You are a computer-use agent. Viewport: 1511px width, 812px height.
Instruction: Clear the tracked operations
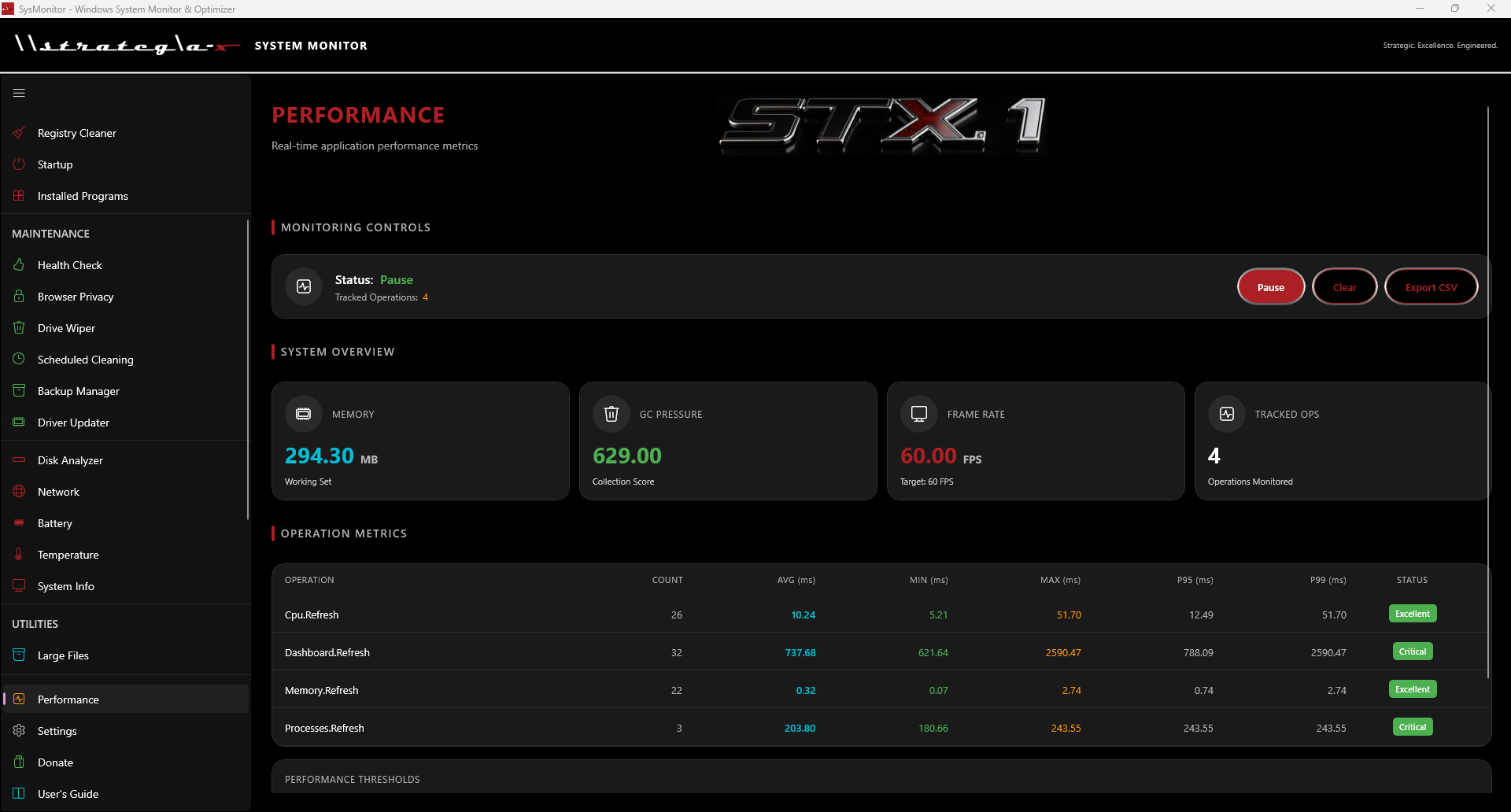pyautogui.click(x=1344, y=286)
